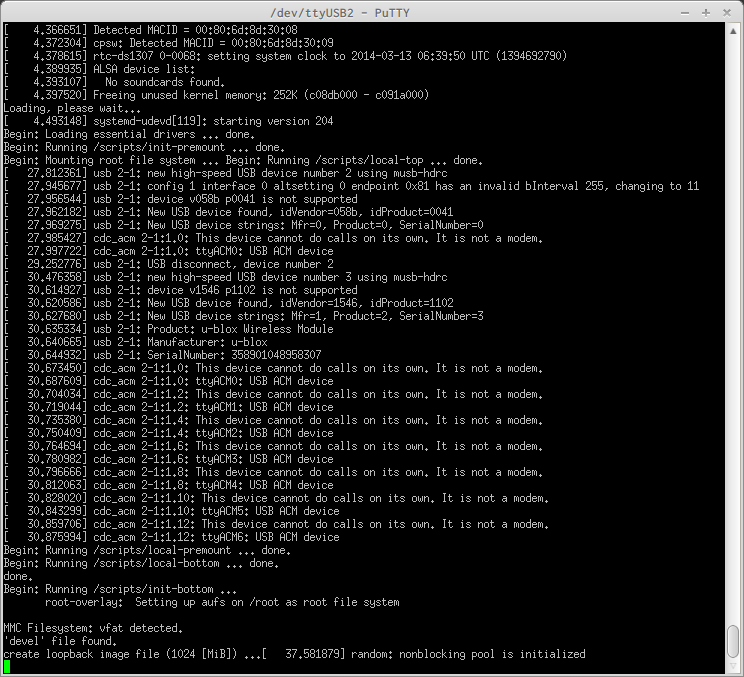744x677 pixels.
Task: Click the /dev/ttyUSB2 - PuTTY title bar
Action: 340,13
